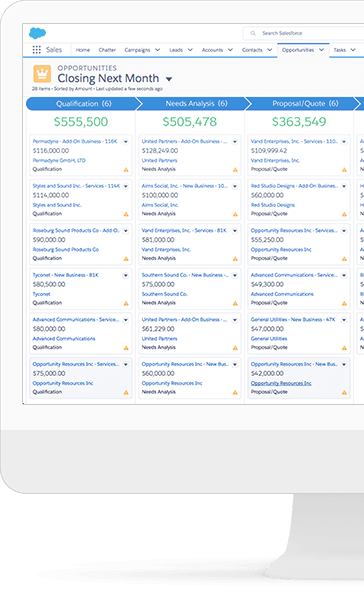Click the Opportunities crown icon
364x600 pixels.
tap(42, 73)
